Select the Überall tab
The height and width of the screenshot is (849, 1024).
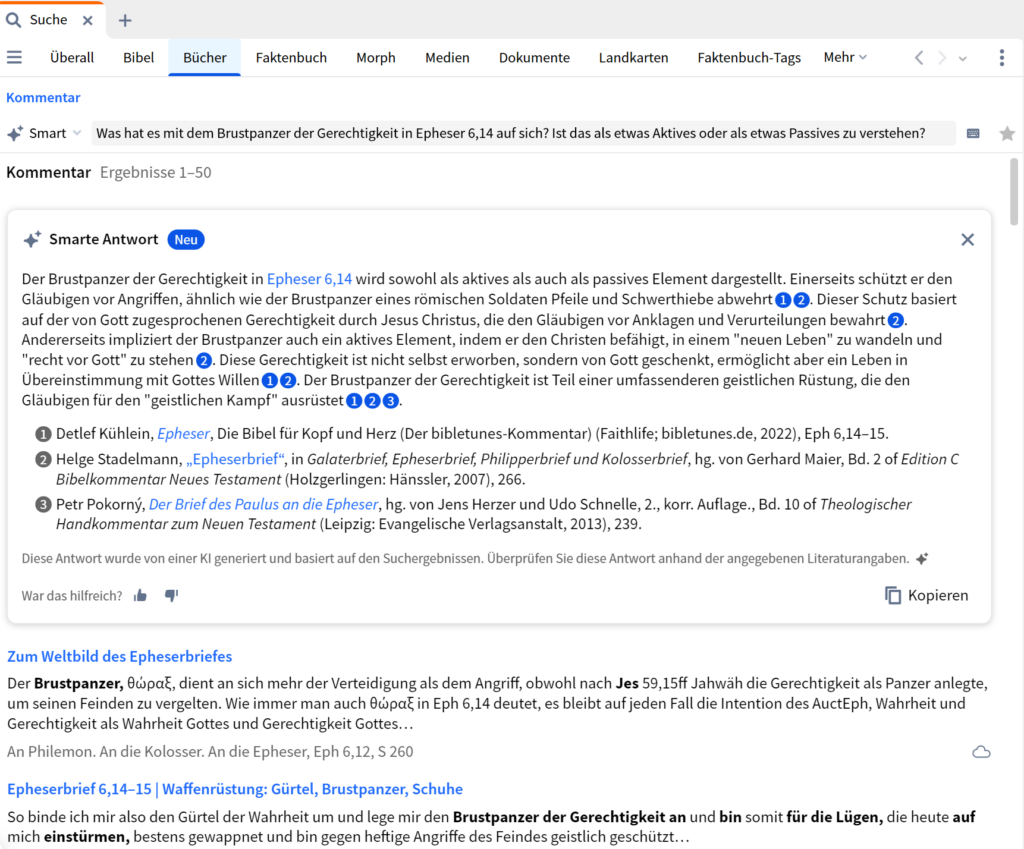pyautogui.click(x=72, y=57)
